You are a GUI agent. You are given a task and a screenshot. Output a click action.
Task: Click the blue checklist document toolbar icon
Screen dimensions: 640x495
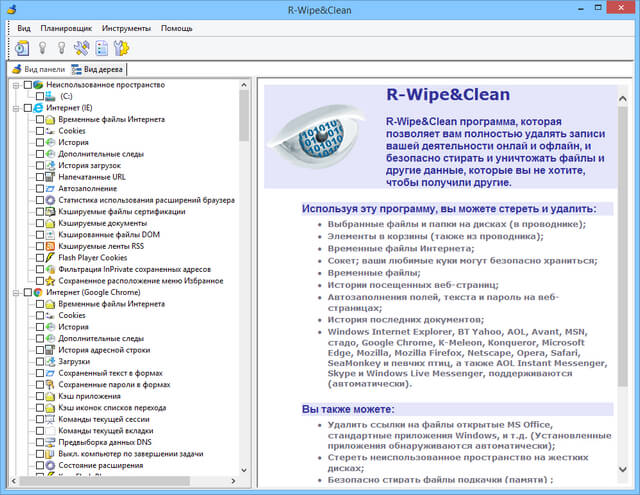pos(102,47)
